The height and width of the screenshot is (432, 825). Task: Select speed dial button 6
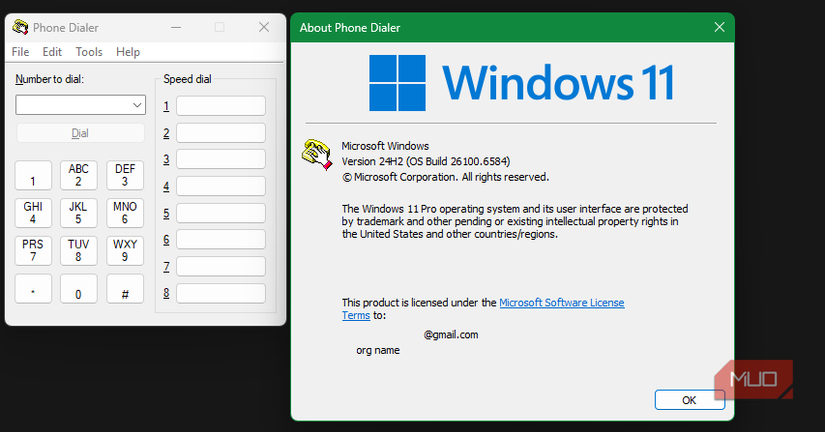220,239
